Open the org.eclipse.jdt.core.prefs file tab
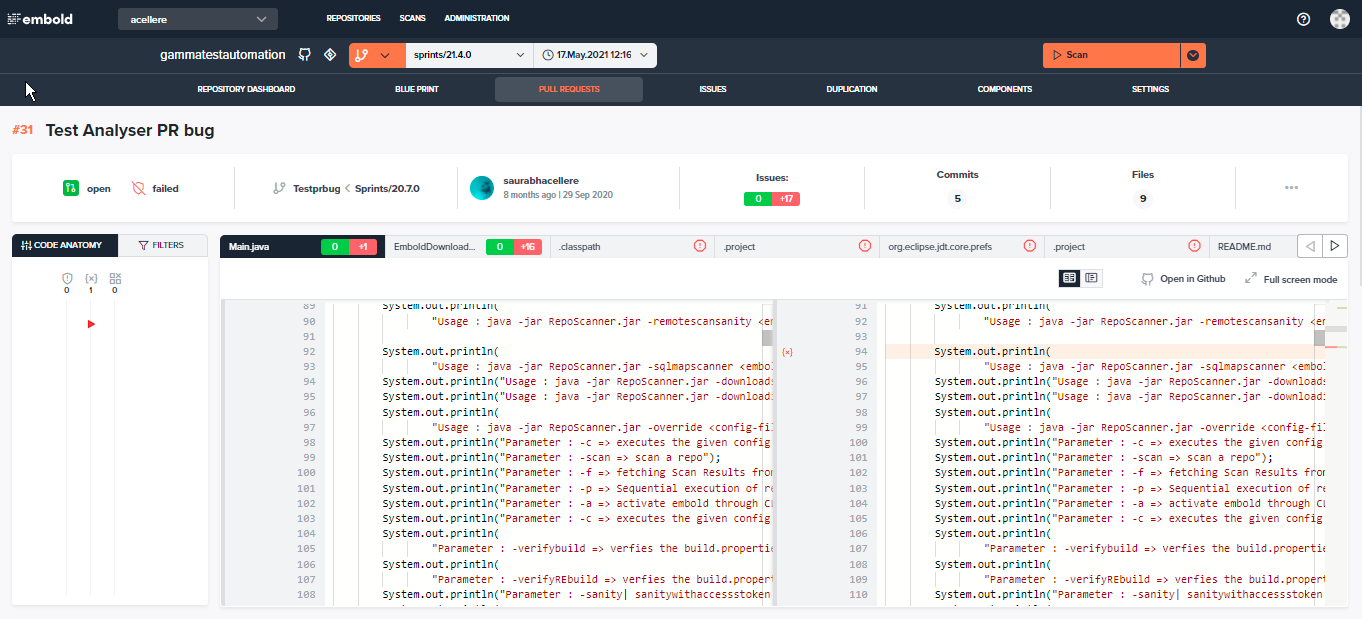The image size is (1362, 619). [962, 246]
